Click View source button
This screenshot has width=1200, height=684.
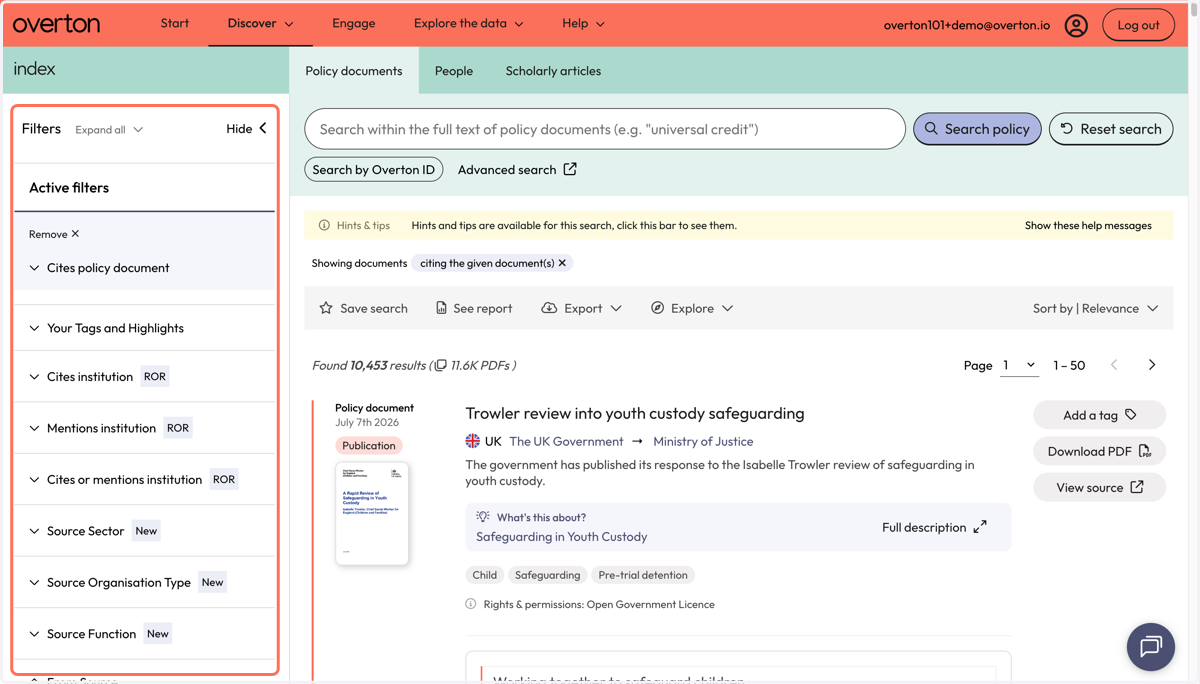1099,487
